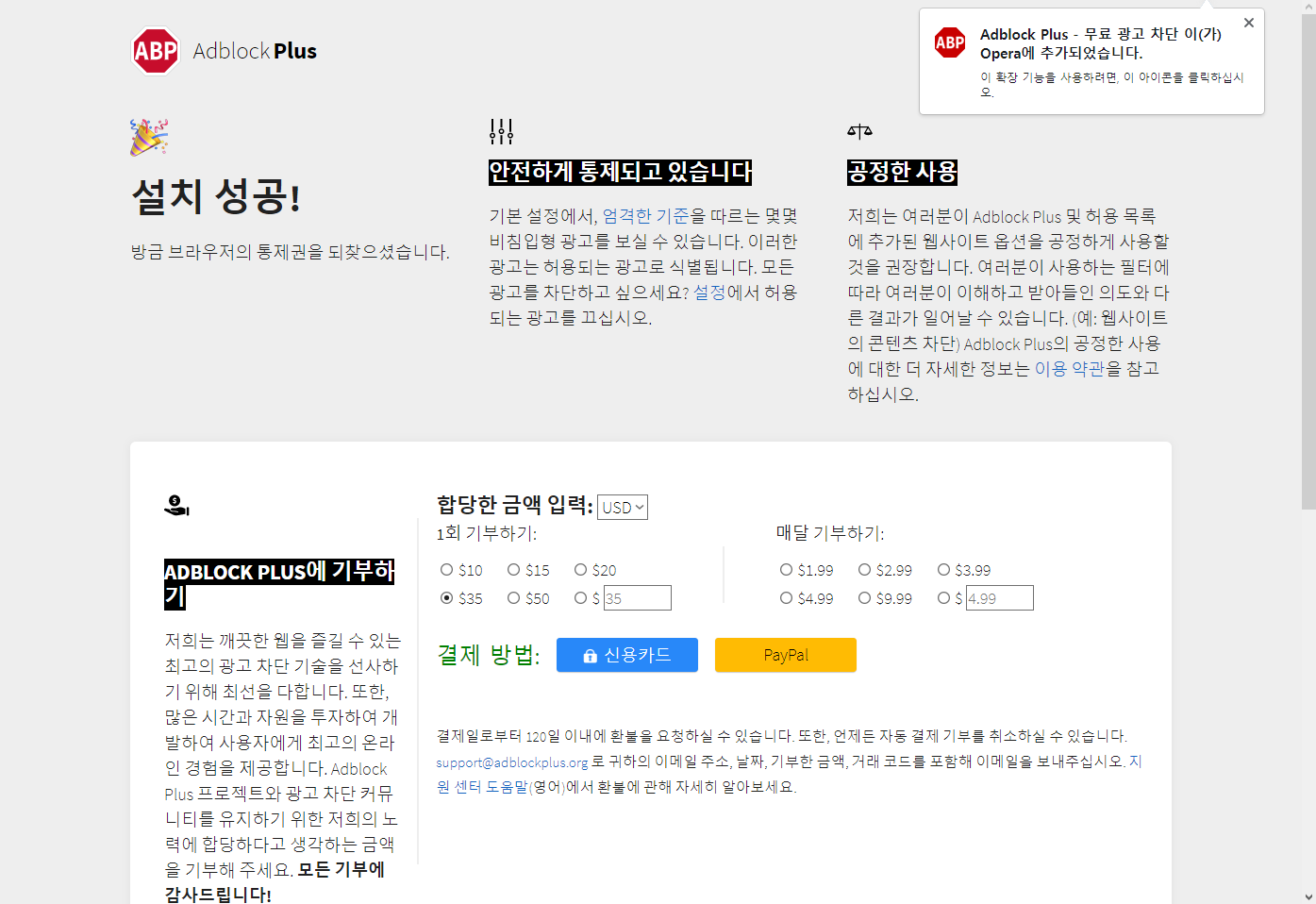This screenshot has height=904, width=1316.
Task: Click the 안전하게 통제되고 있습니다 heading
Action: 621,172
